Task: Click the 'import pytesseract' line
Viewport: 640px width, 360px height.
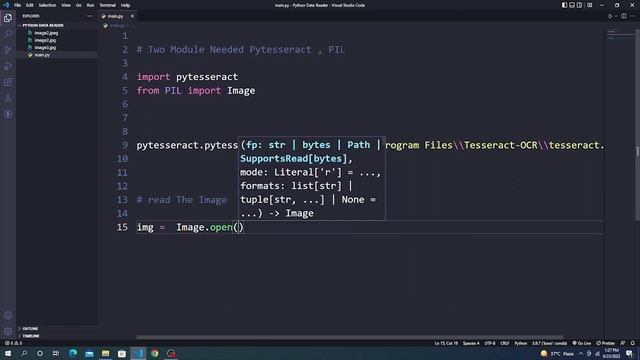Action: [187, 77]
